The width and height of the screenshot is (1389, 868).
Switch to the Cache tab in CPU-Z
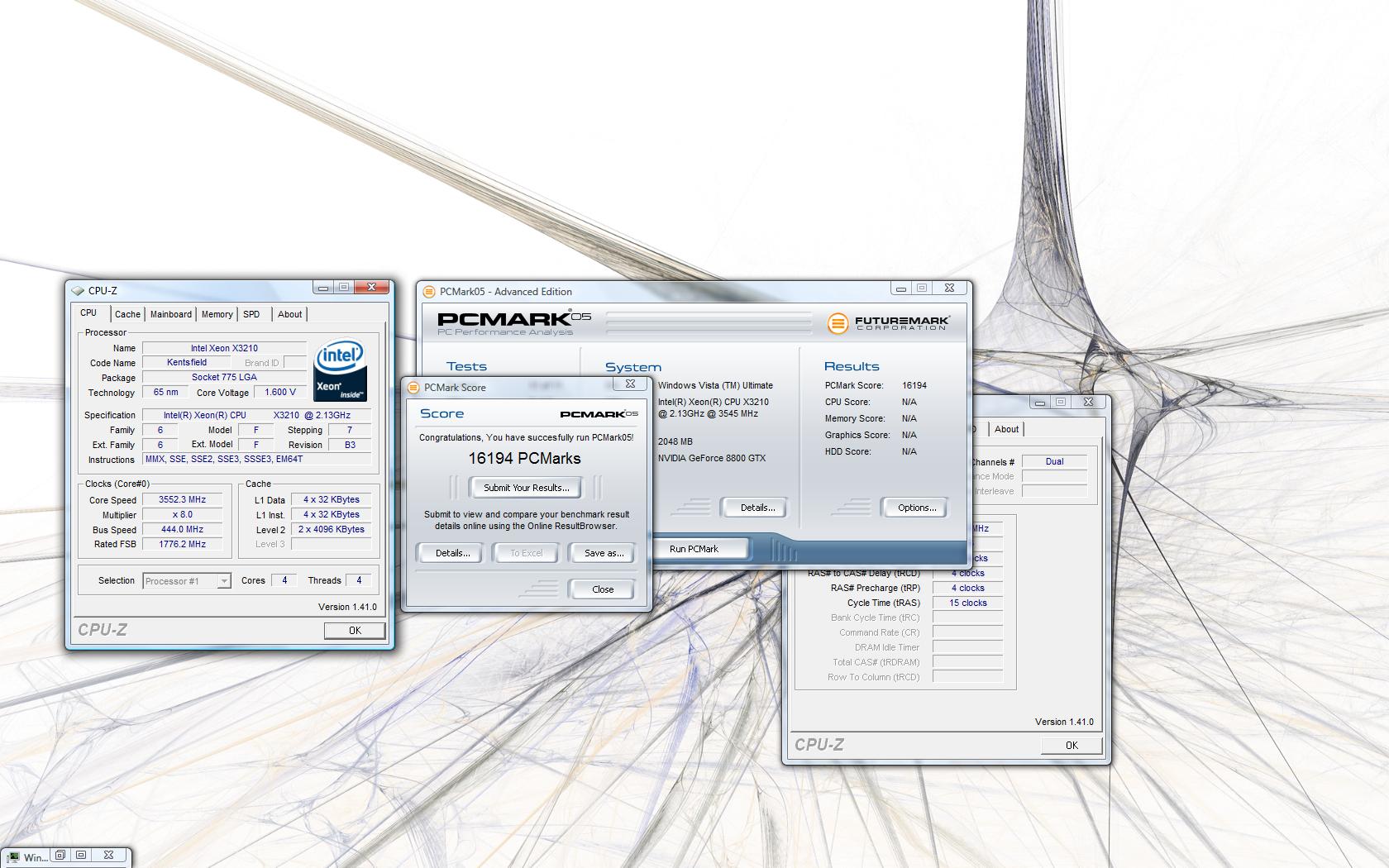[x=127, y=314]
